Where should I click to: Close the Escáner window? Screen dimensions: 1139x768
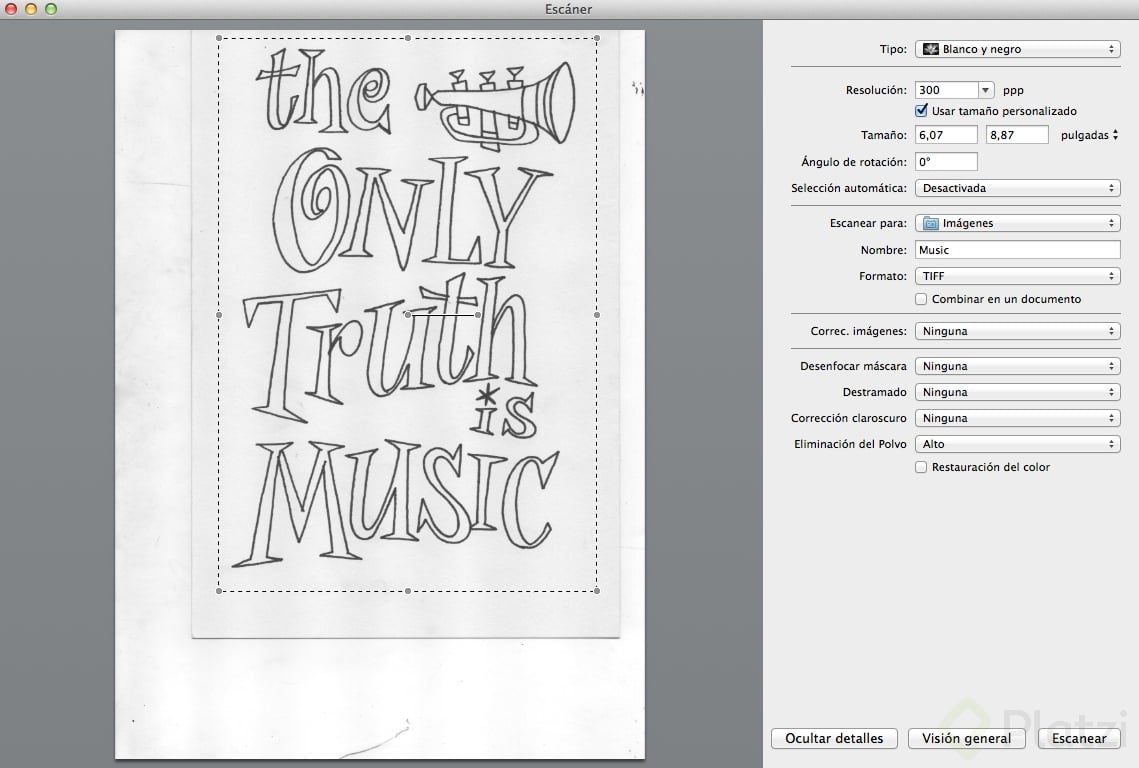click(x=10, y=9)
